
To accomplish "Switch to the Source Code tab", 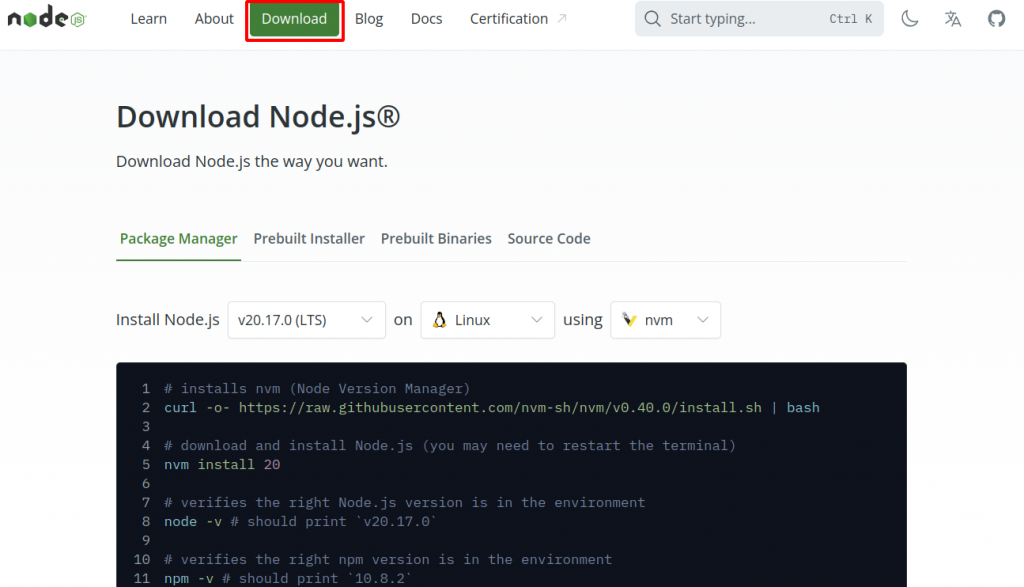I will pyautogui.click(x=549, y=239).
